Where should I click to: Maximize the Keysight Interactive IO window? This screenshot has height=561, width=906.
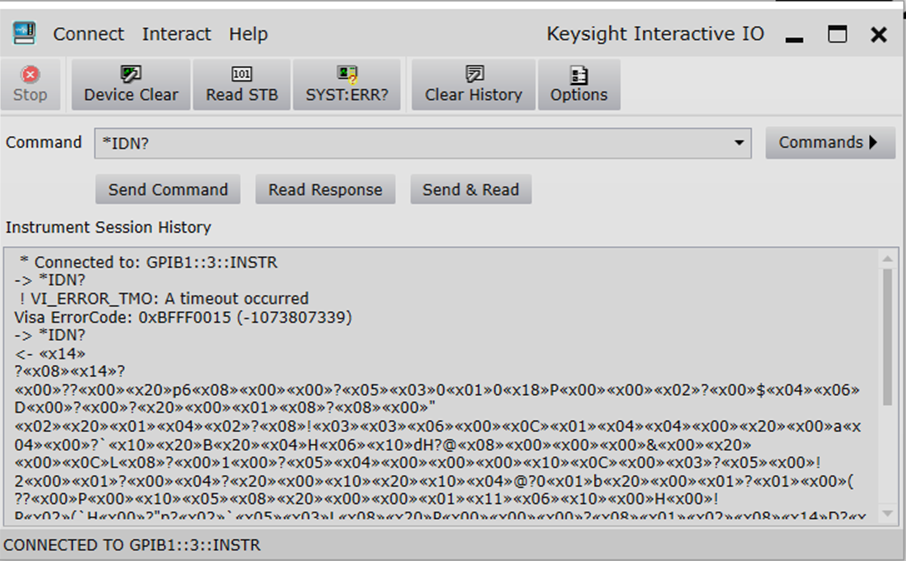[x=837, y=35]
